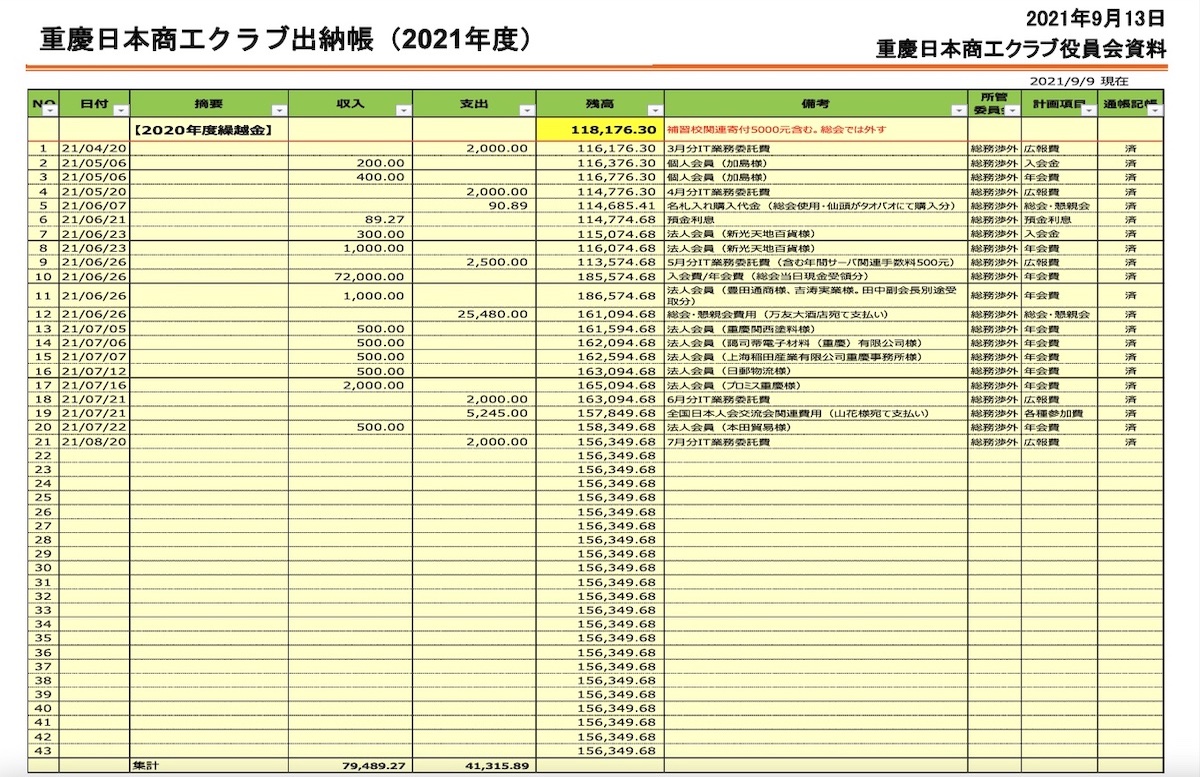The width and height of the screenshot is (1200, 777).
Task: Select the date cell 21/07/22
Action: click(x=95, y=427)
